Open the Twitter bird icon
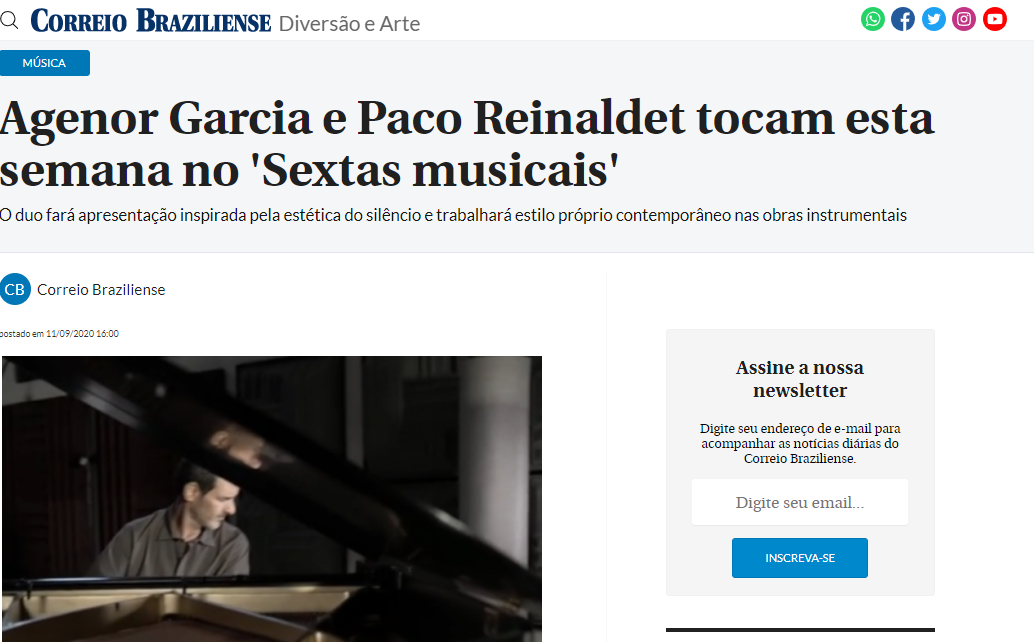Screen dimensions: 1034x642 click(x=933, y=19)
